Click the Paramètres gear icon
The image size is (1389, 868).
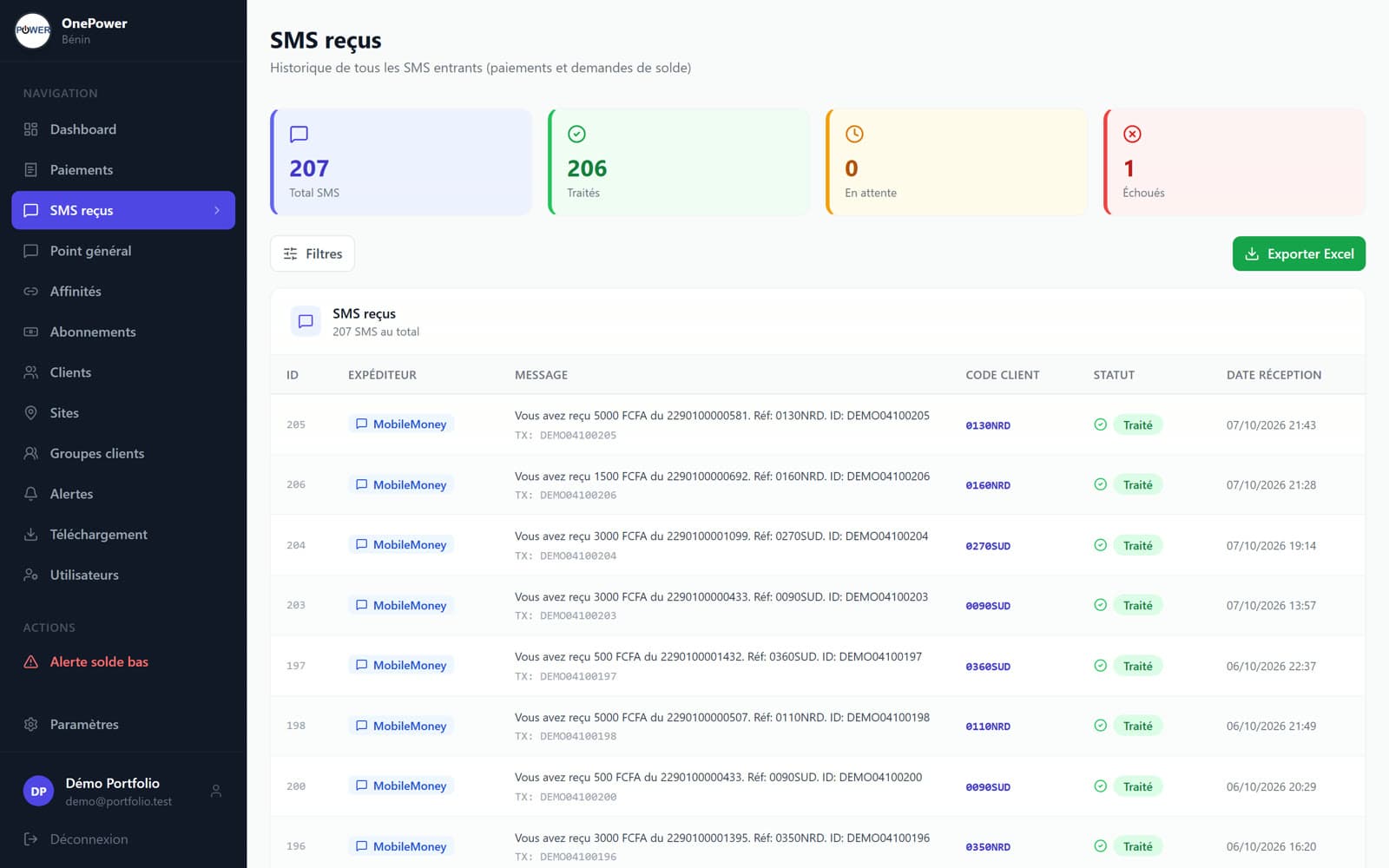pyautogui.click(x=31, y=724)
